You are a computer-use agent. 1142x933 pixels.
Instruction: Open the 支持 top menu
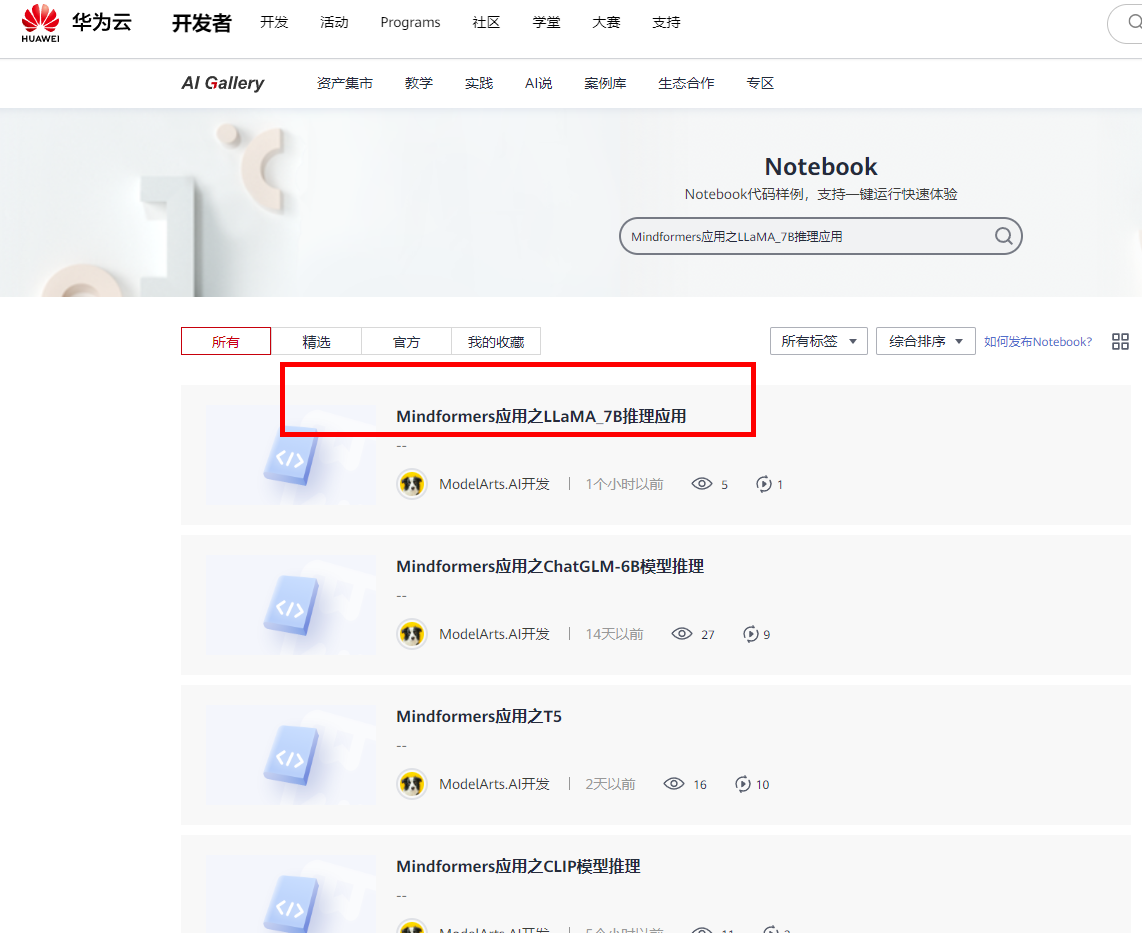666,23
